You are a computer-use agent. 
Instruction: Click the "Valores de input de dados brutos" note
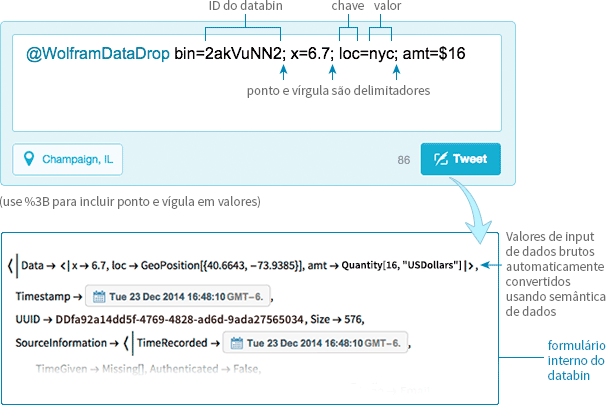point(555,274)
